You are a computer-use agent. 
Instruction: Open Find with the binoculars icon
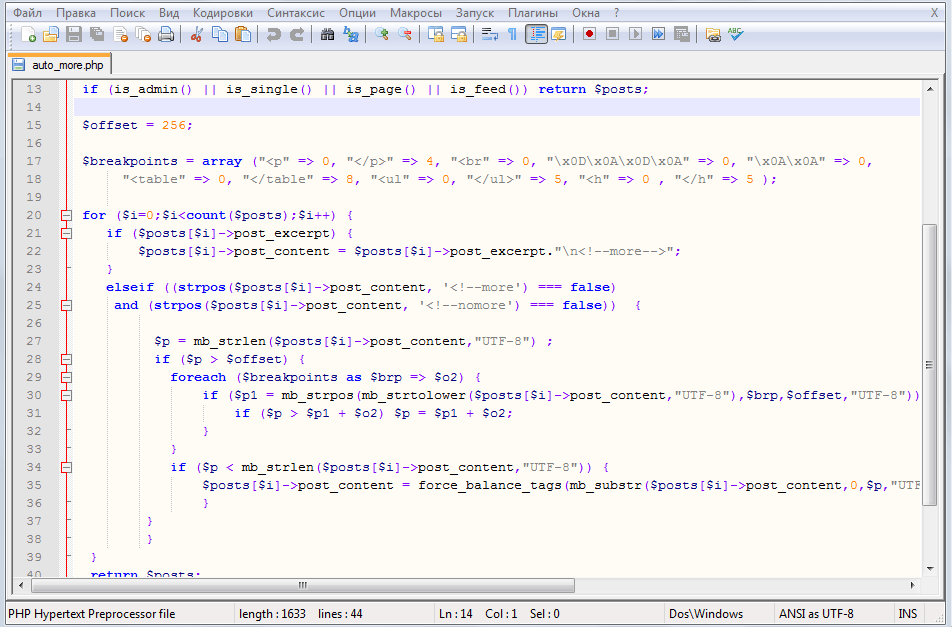[x=327, y=34]
